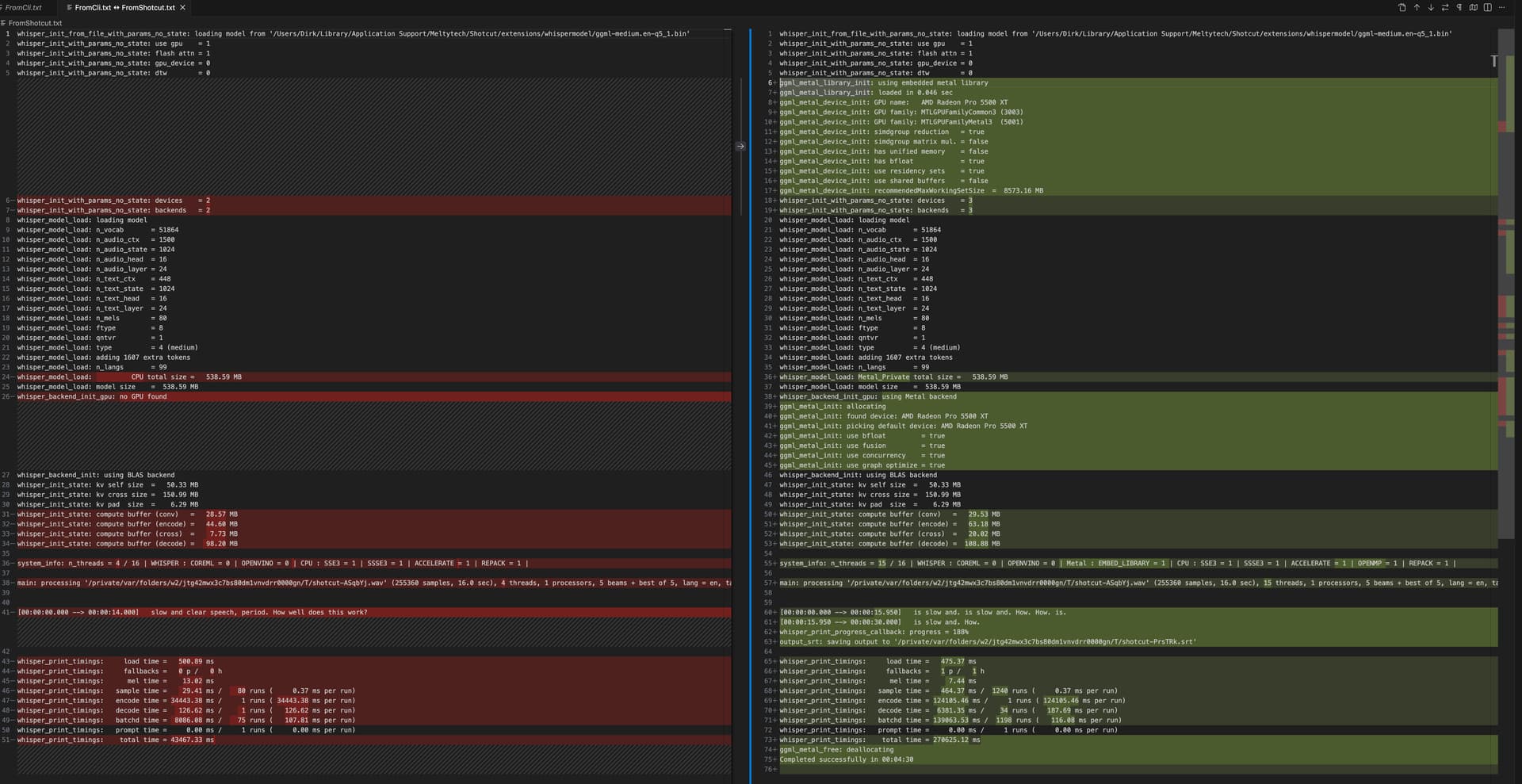The image size is (1522, 784).
Task: Go to previous change with up arrow
Action: point(1417,7)
